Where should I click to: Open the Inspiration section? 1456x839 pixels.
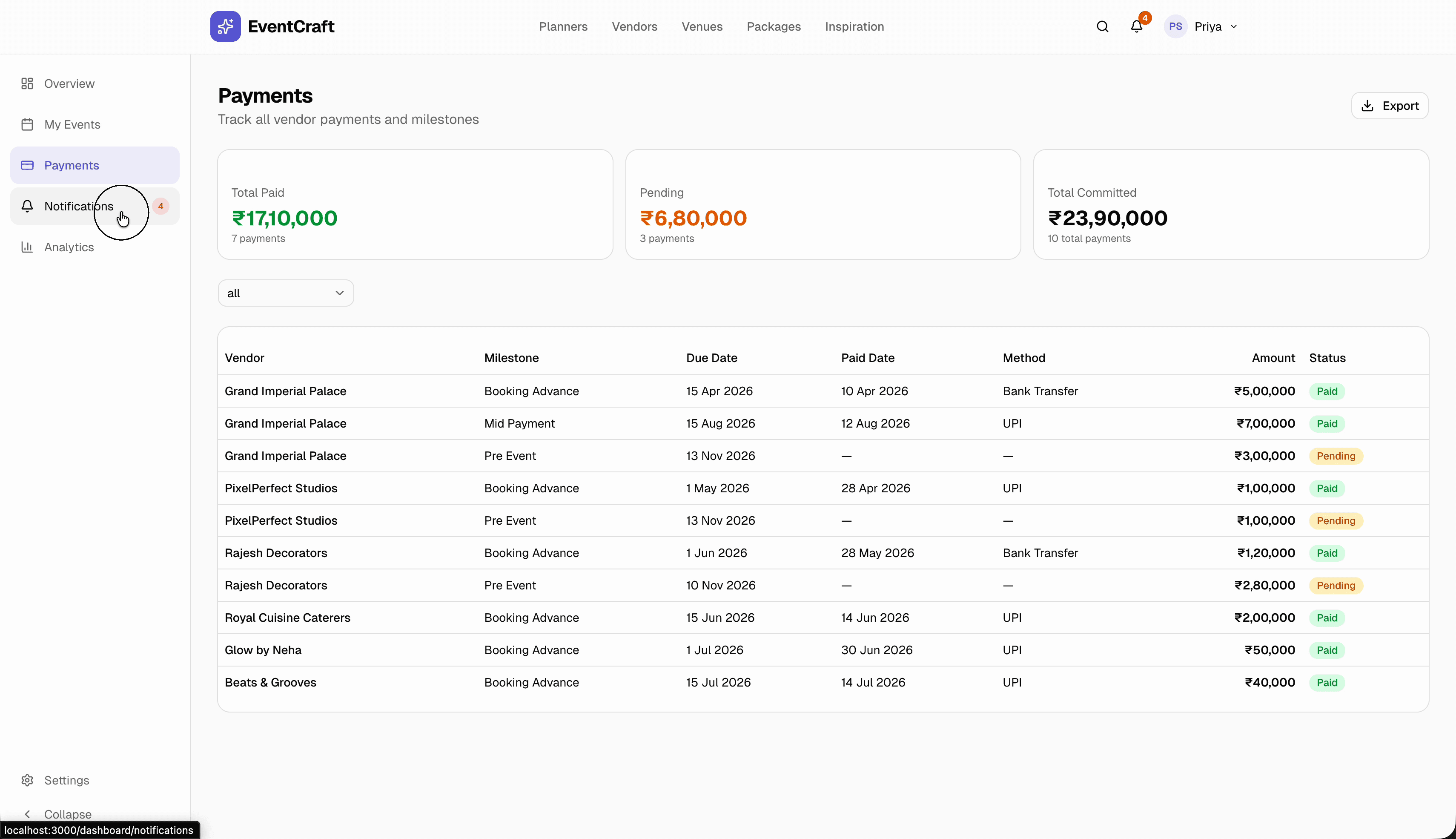pyautogui.click(x=854, y=26)
